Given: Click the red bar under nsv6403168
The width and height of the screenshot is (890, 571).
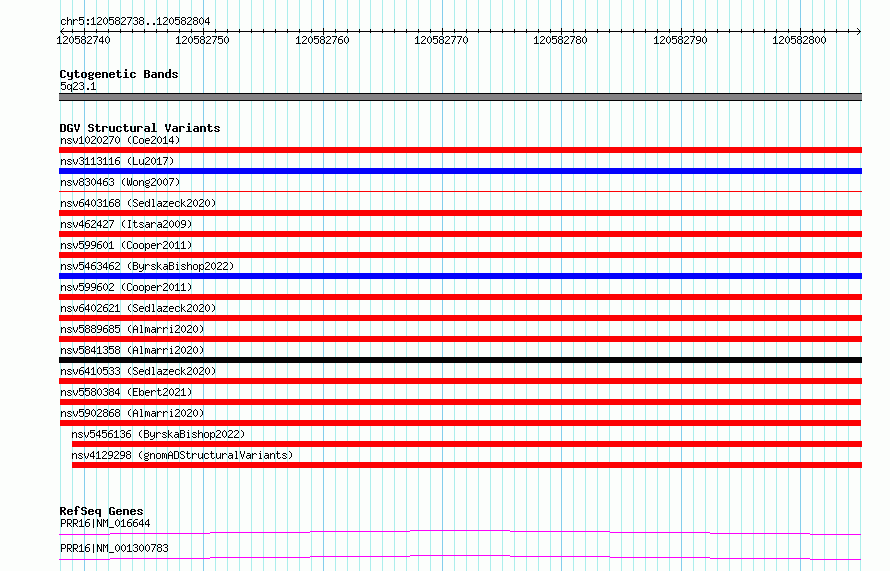Looking at the screenshot, I should [x=460, y=213].
